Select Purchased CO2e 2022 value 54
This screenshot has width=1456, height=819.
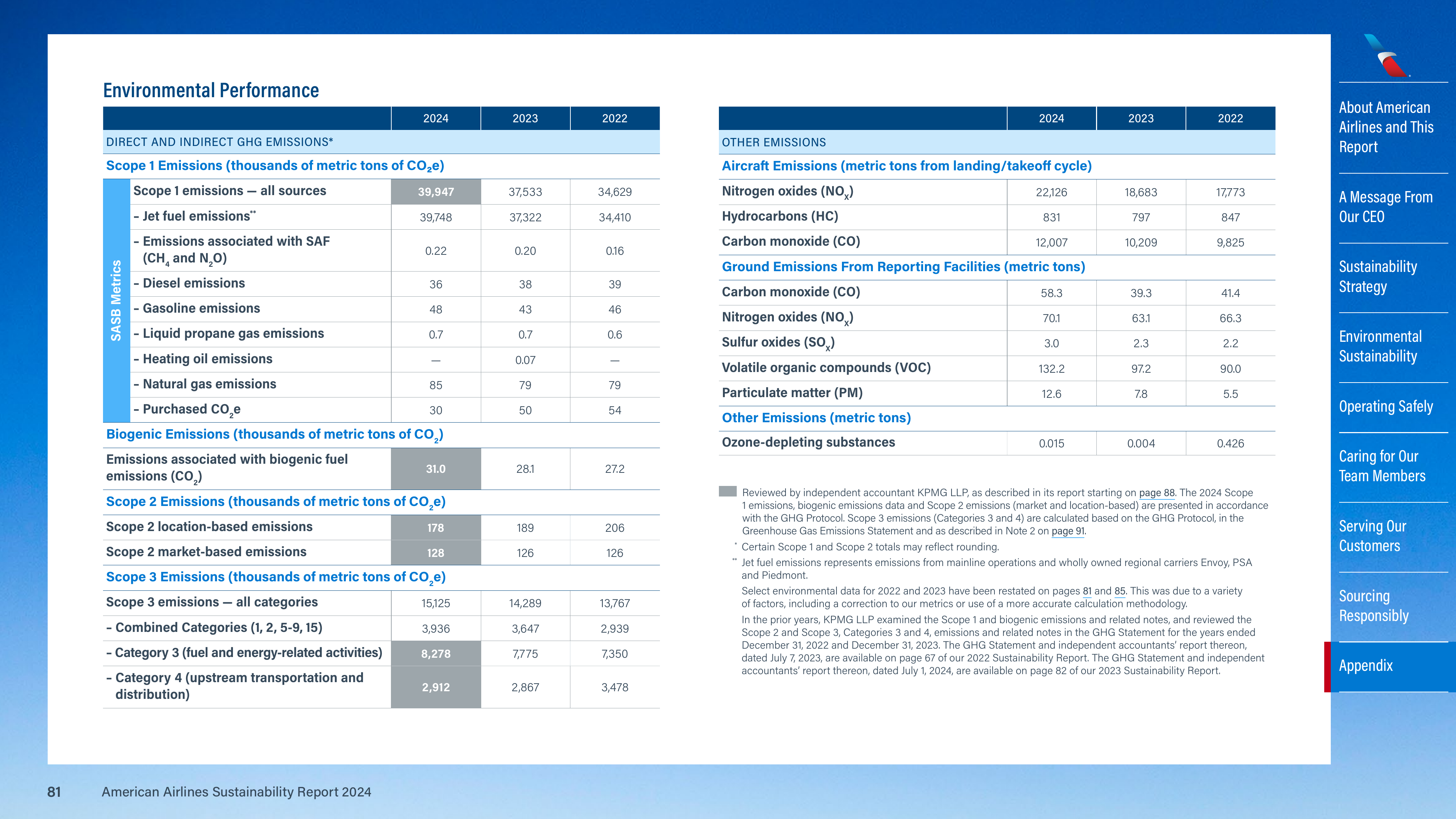tap(615, 410)
